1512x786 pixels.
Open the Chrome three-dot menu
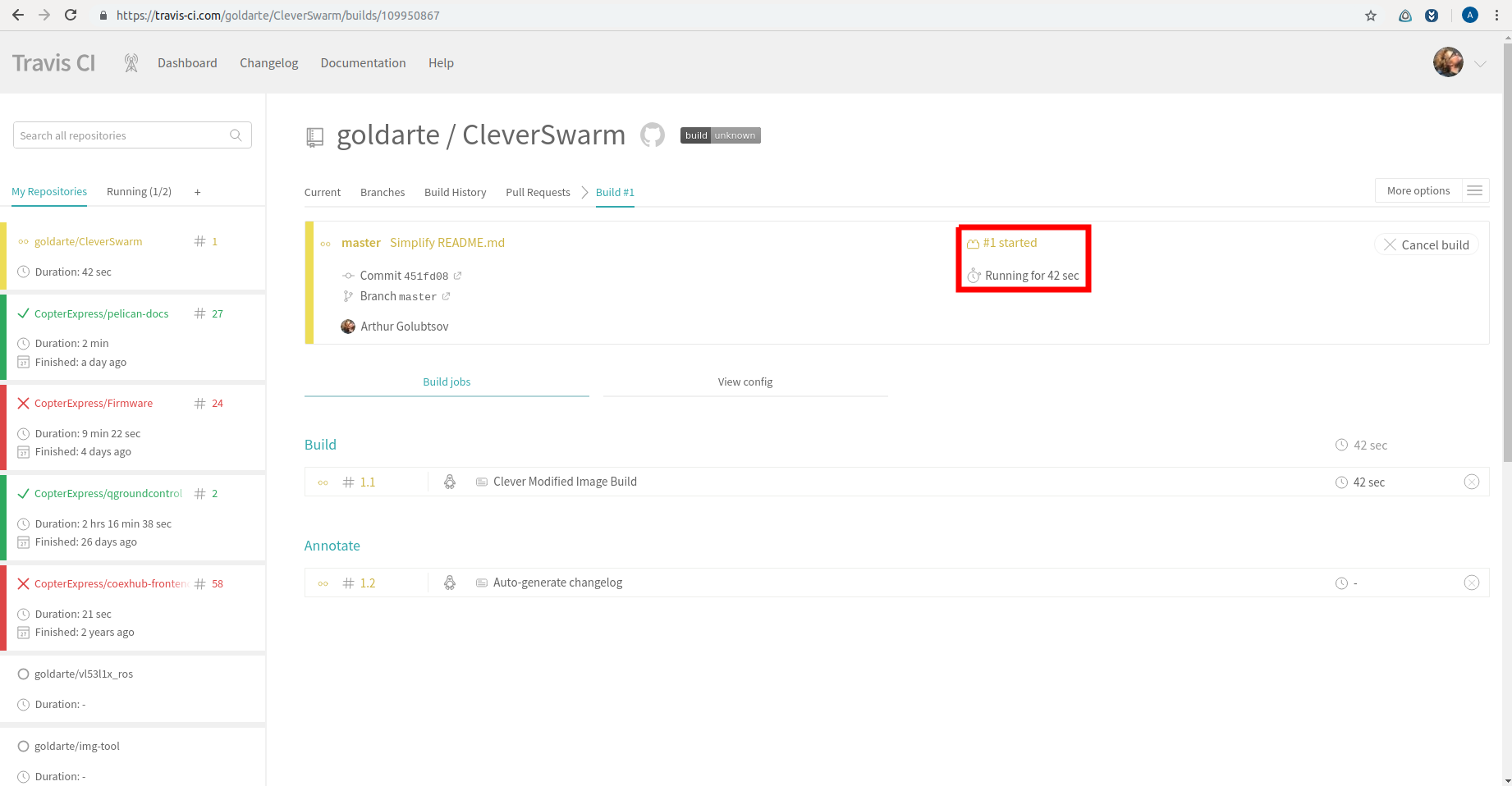(x=1496, y=16)
